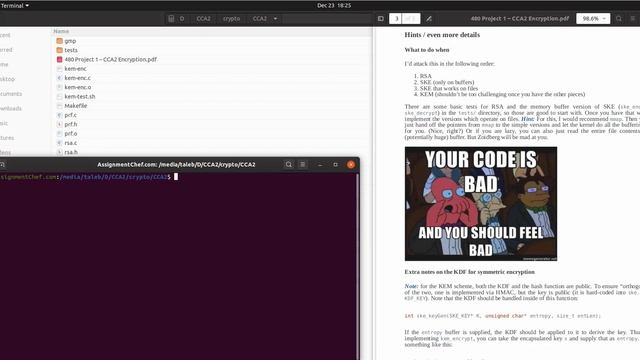This screenshot has width=640, height=360.
Task: Maximize the terminal window
Action: tap(336, 164)
